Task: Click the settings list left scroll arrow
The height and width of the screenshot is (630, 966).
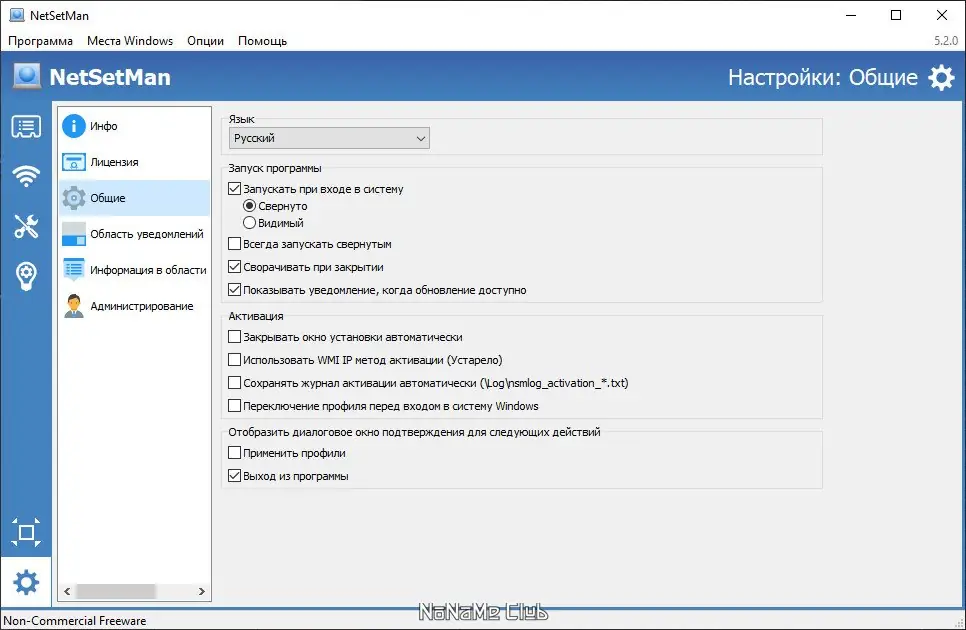Action: [x=67, y=591]
